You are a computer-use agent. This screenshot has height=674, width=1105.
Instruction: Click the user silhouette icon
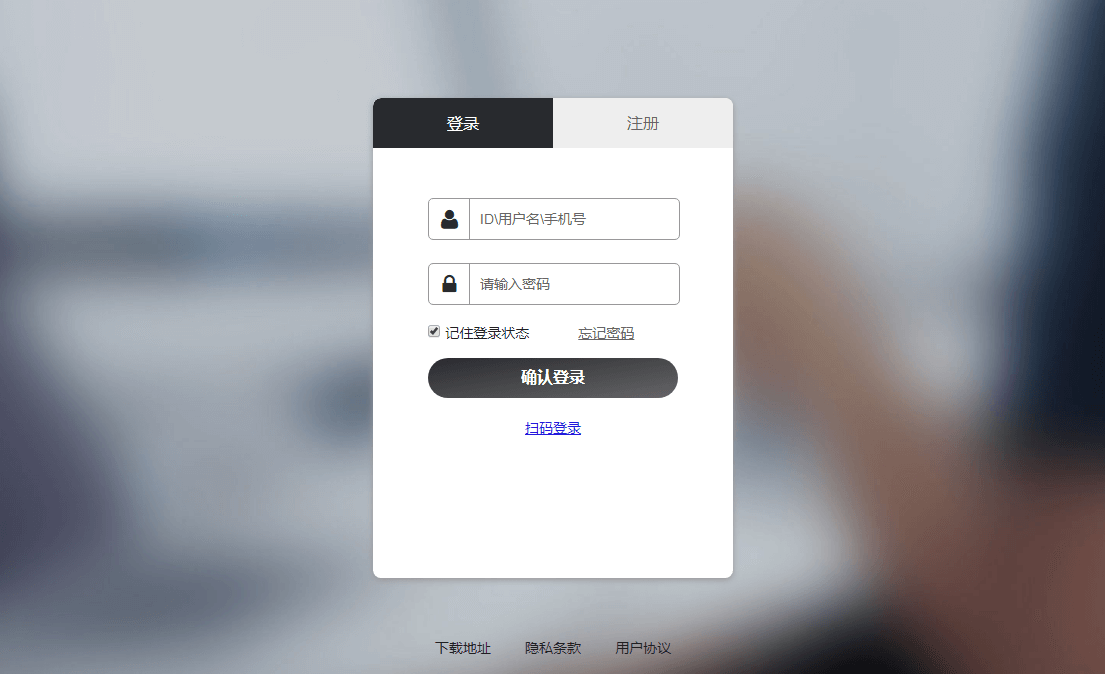[449, 219]
